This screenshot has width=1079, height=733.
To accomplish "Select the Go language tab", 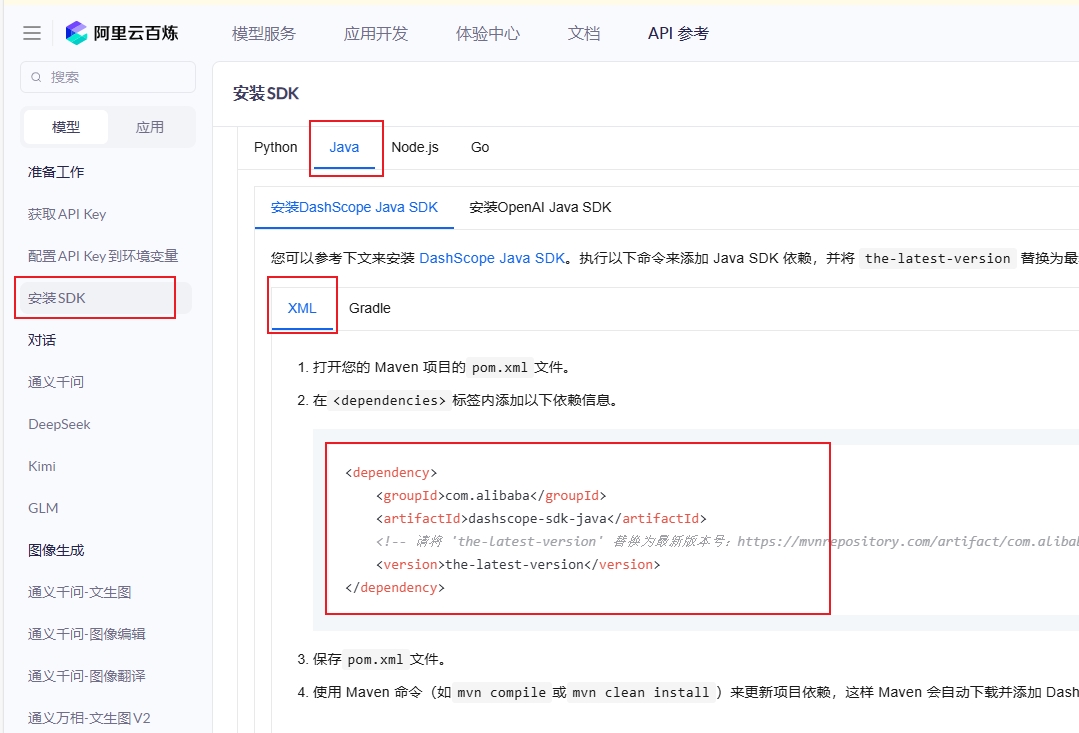I will pos(480,147).
